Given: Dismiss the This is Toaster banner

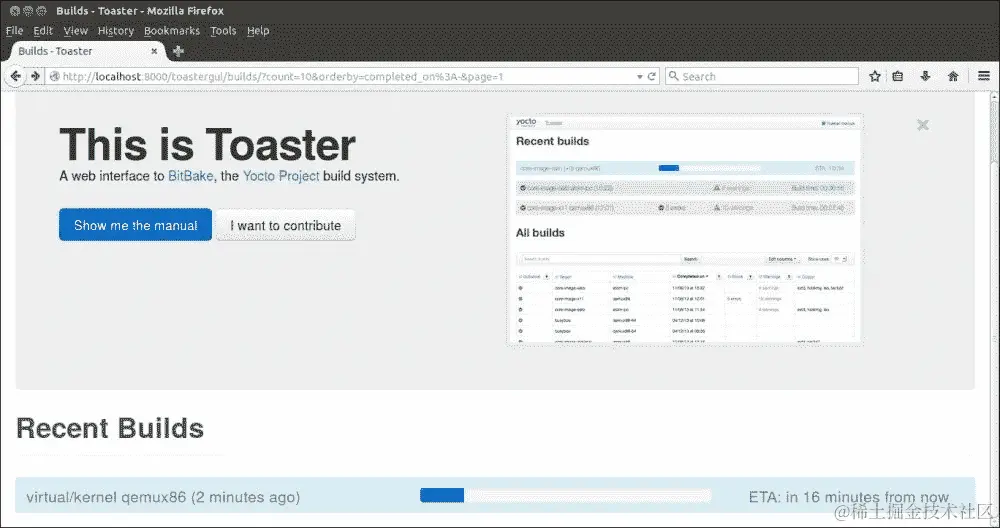Looking at the screenshot, I should tap(922, 125).
